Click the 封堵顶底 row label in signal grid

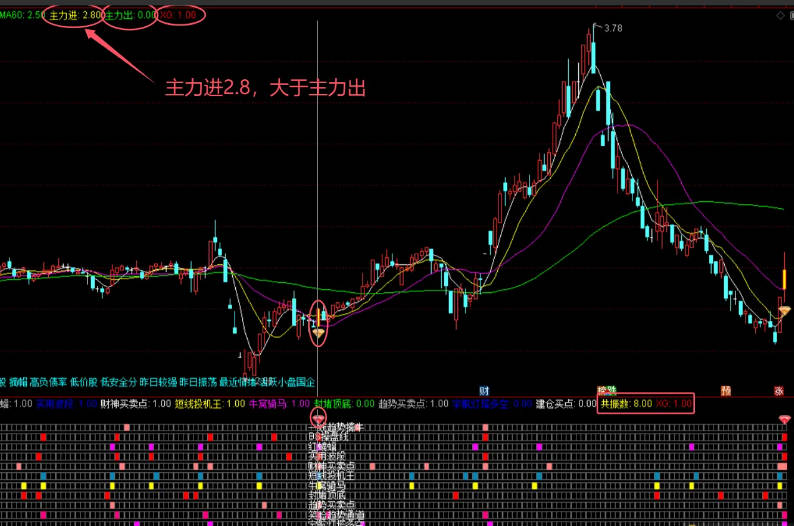pos(327,496)
